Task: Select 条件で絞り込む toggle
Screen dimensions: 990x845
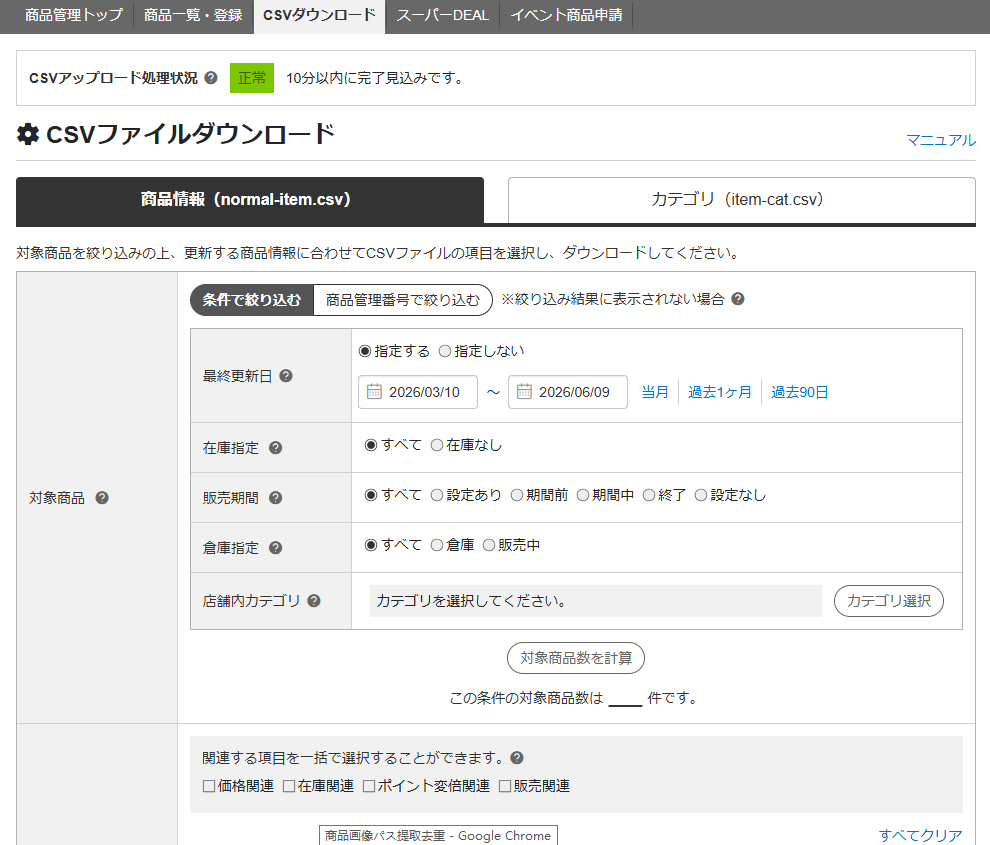Action: [x=252, y=300]
